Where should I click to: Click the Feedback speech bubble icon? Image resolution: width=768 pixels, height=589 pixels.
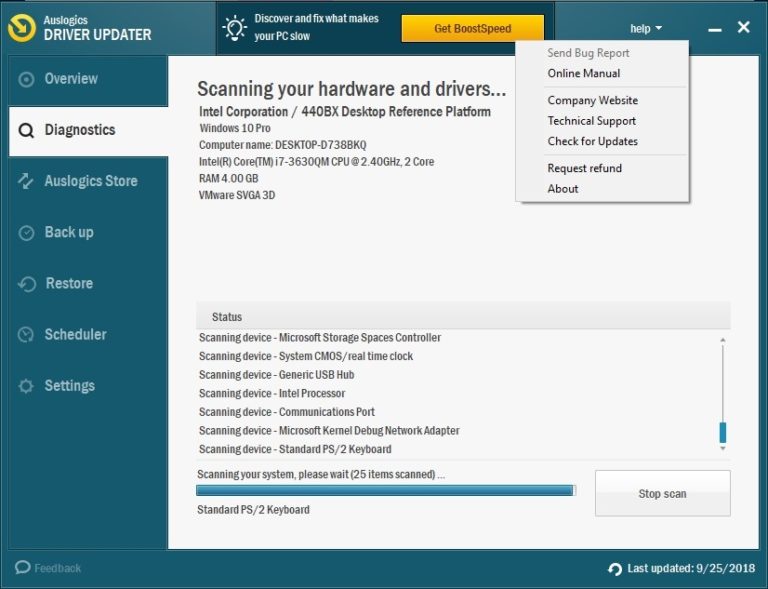(23, 567)
